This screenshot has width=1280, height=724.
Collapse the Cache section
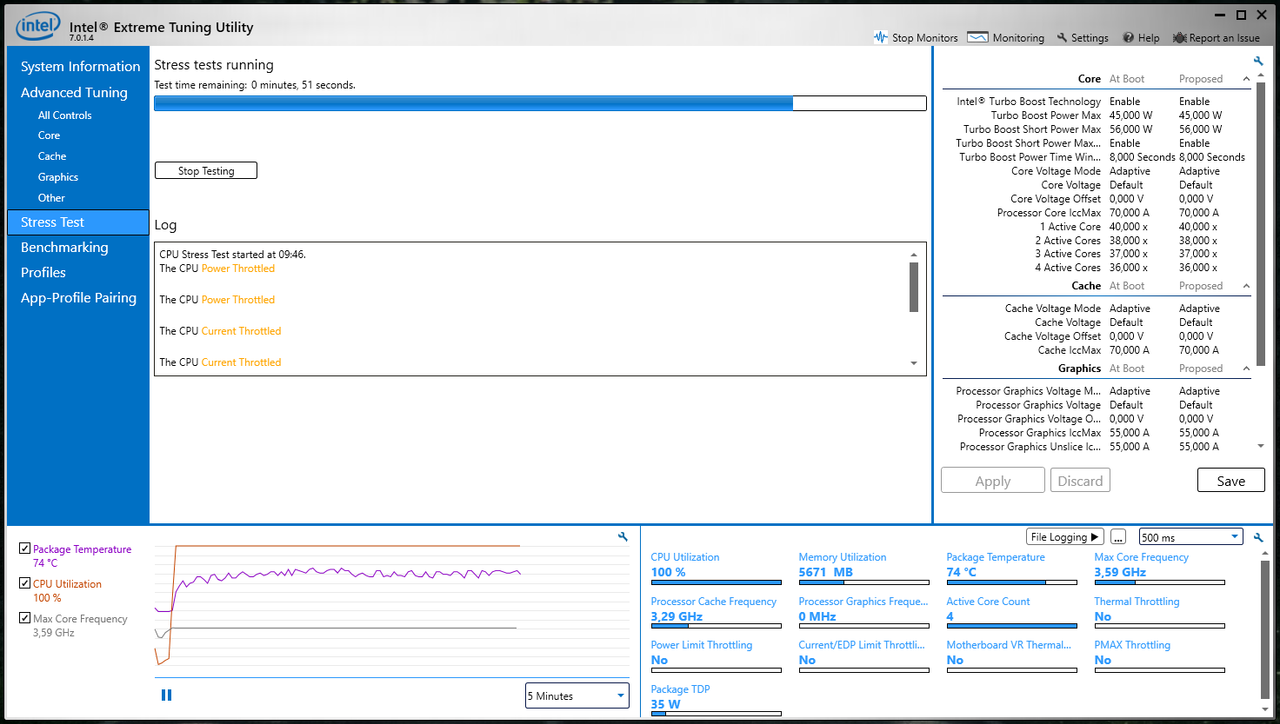(1246, 286)
